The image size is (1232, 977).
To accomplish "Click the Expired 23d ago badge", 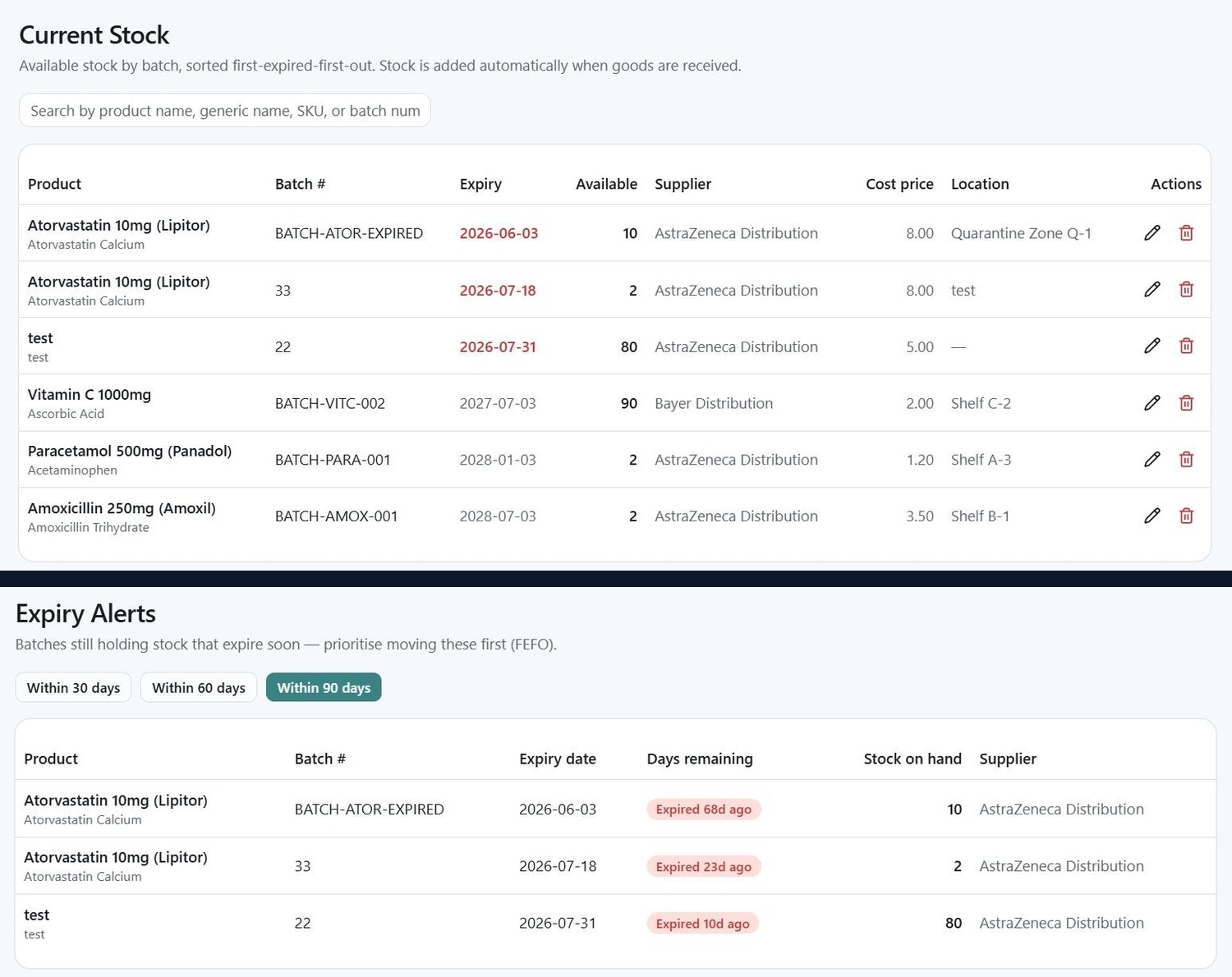I will (704, 866).
